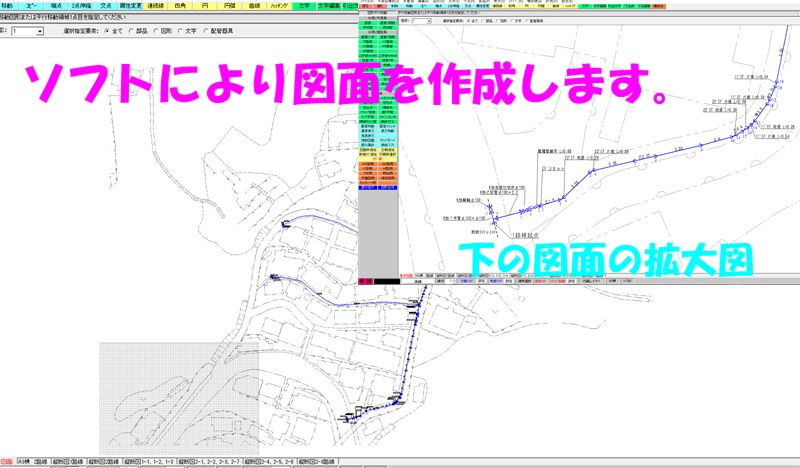This screenshot has width=800, height=468.
Task: Switch to the 平面図 sheet tab
Action: click(x=7, y=462)
